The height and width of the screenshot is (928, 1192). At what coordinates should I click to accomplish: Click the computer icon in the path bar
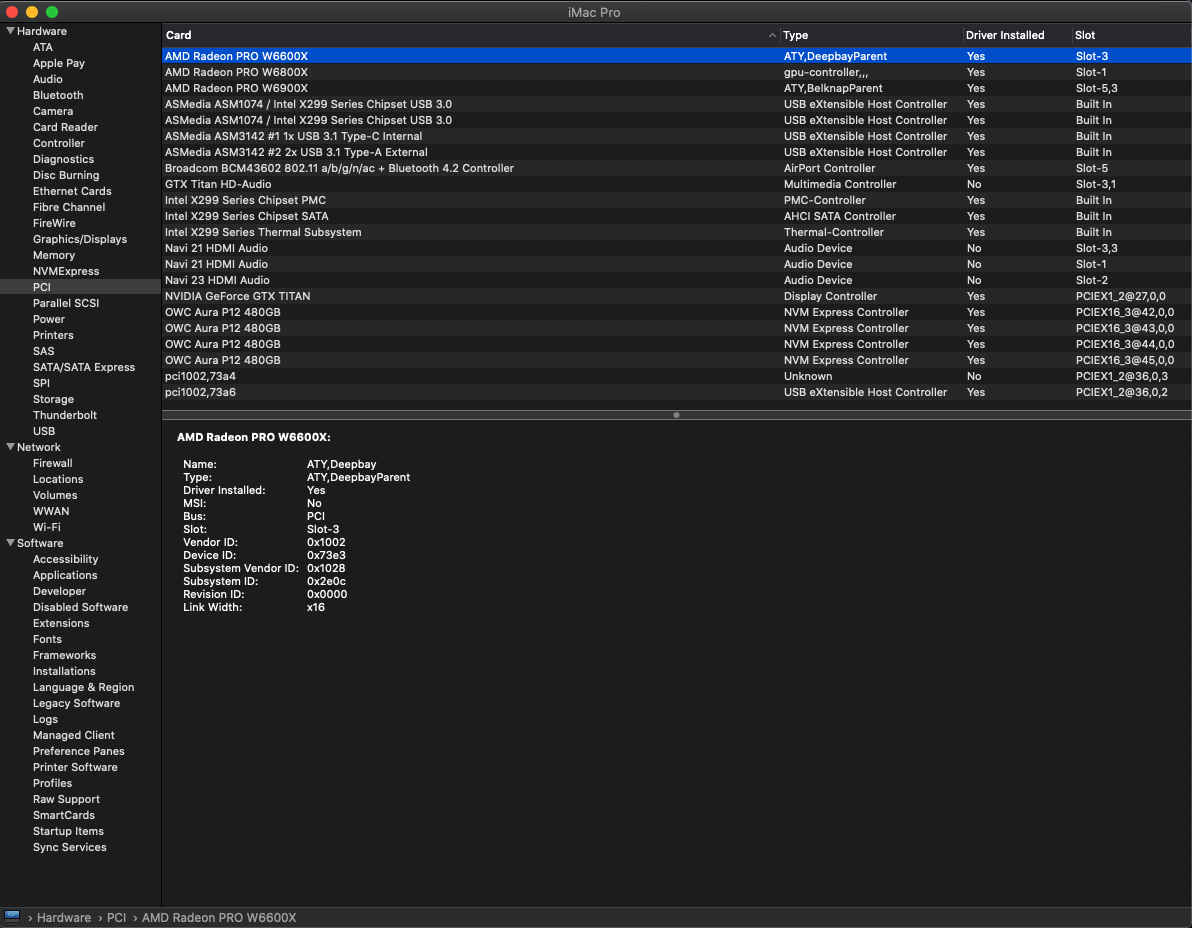click(x=12, y=917)
